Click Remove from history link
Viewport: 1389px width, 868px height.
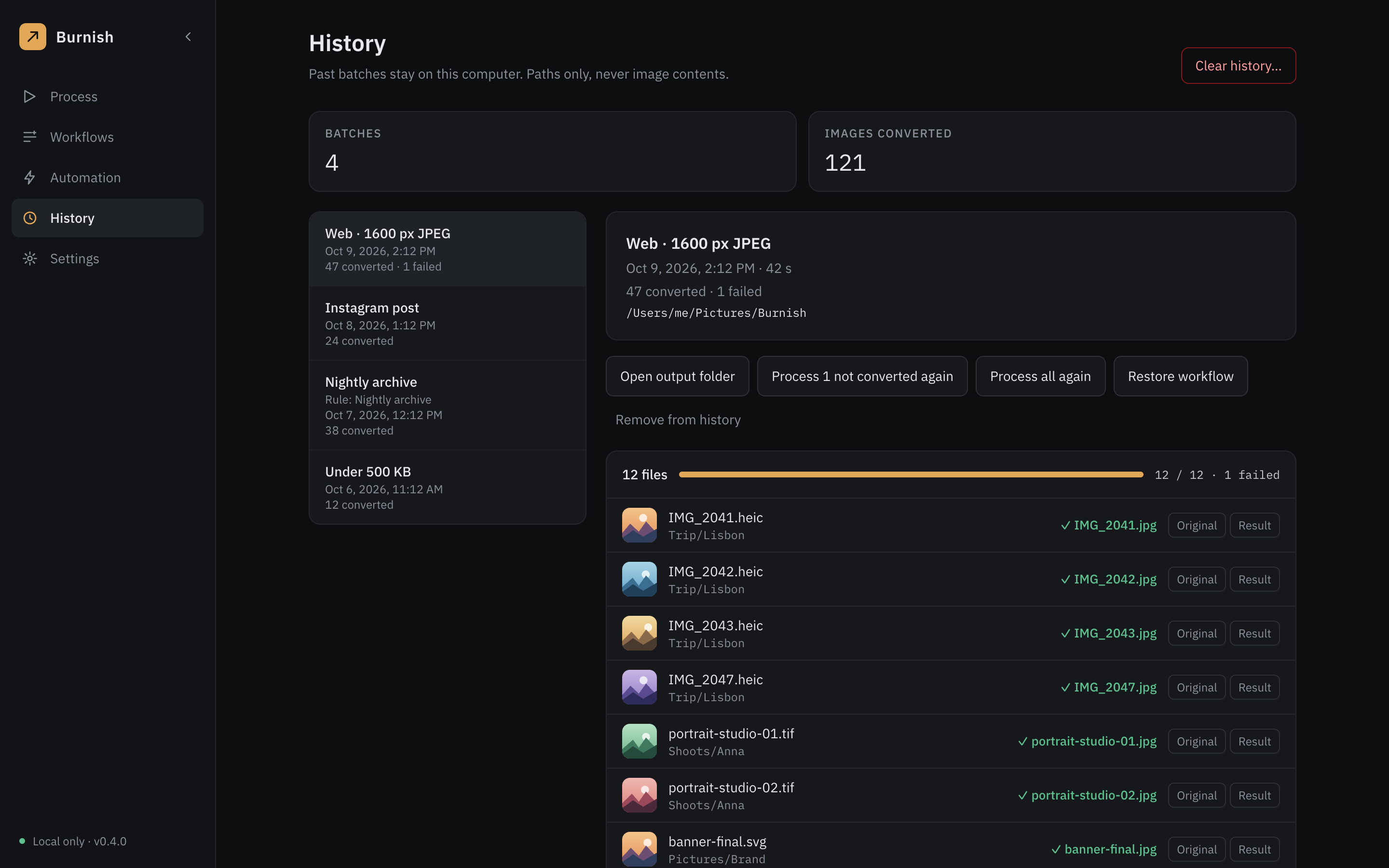click(678, 420)
